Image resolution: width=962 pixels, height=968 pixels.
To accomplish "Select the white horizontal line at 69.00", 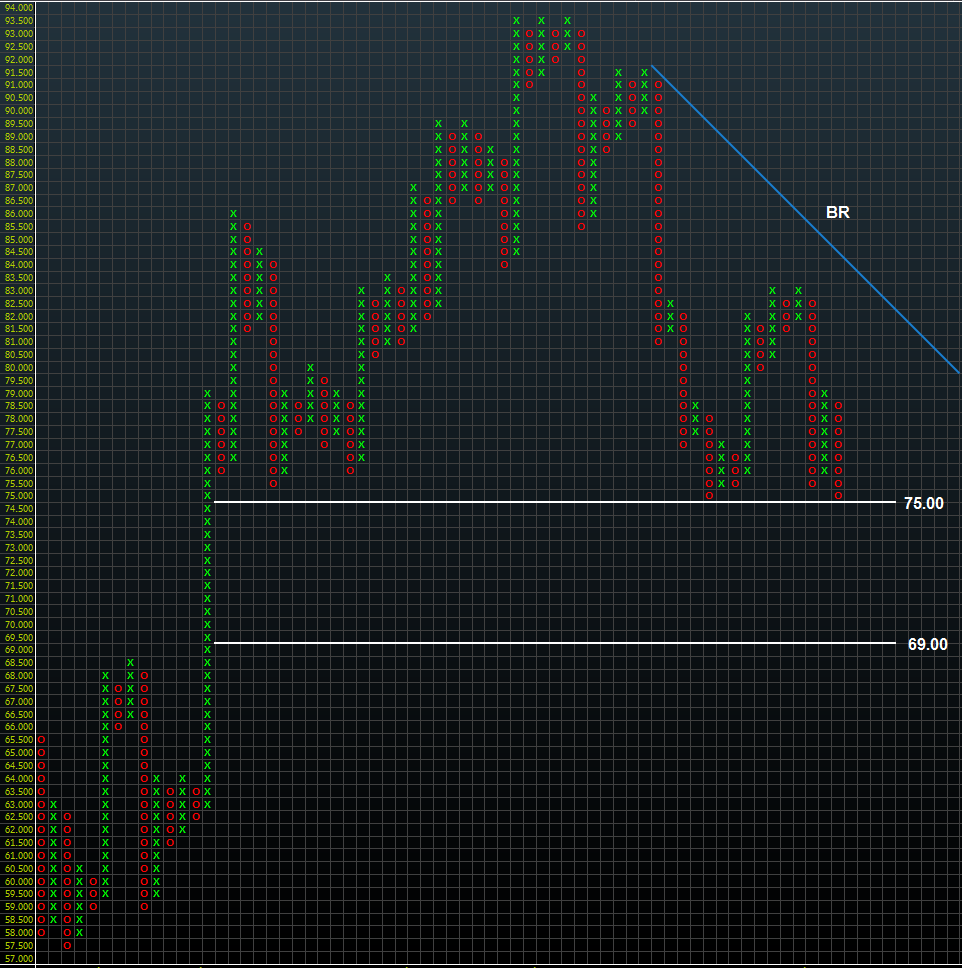I will pyautogui.click(x=550, y=642).
